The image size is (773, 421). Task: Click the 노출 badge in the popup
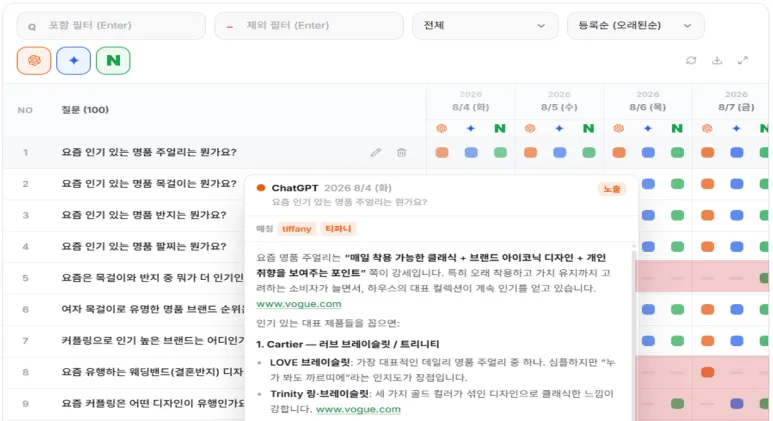click(612, 189)
